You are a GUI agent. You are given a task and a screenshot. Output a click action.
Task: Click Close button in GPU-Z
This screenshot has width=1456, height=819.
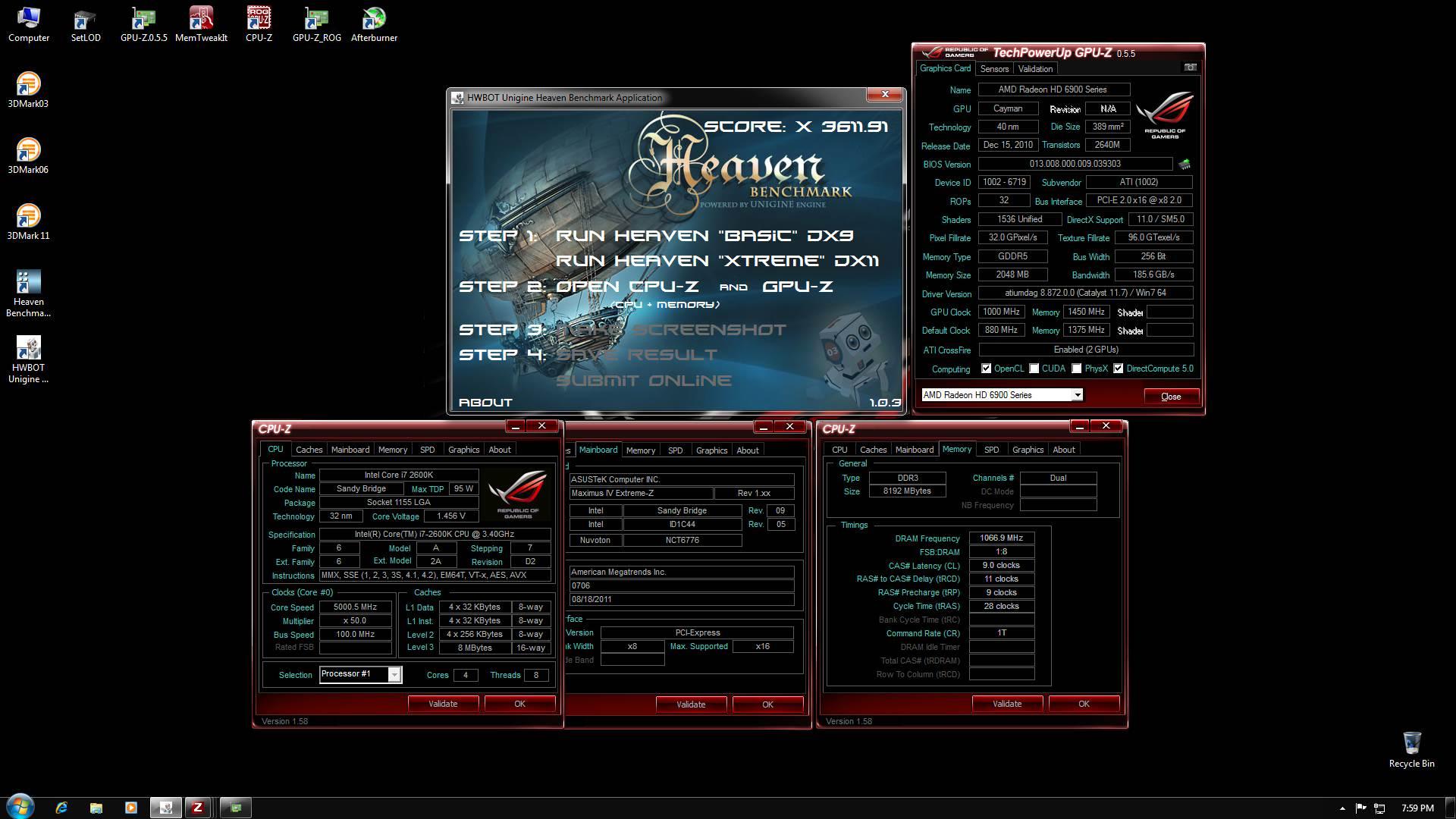tap(1171, 397)
